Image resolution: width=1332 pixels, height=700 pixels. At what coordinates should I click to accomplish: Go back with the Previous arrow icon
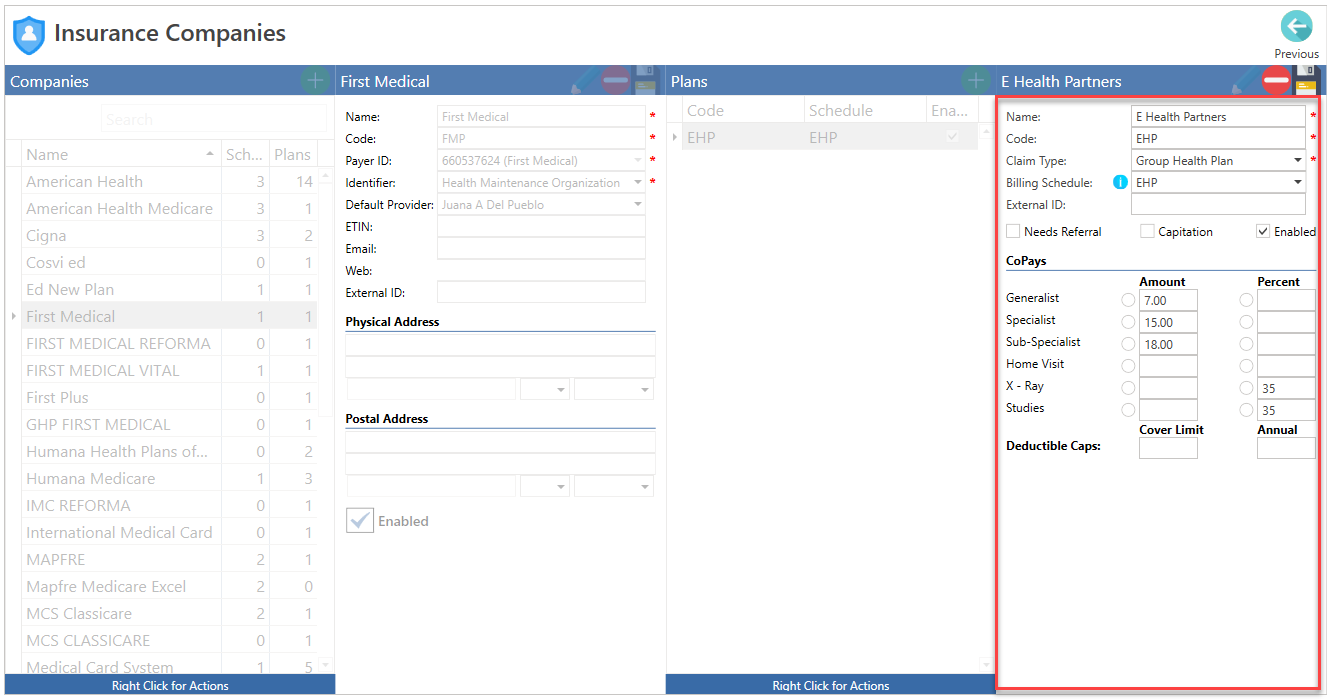click(1296, 26)
